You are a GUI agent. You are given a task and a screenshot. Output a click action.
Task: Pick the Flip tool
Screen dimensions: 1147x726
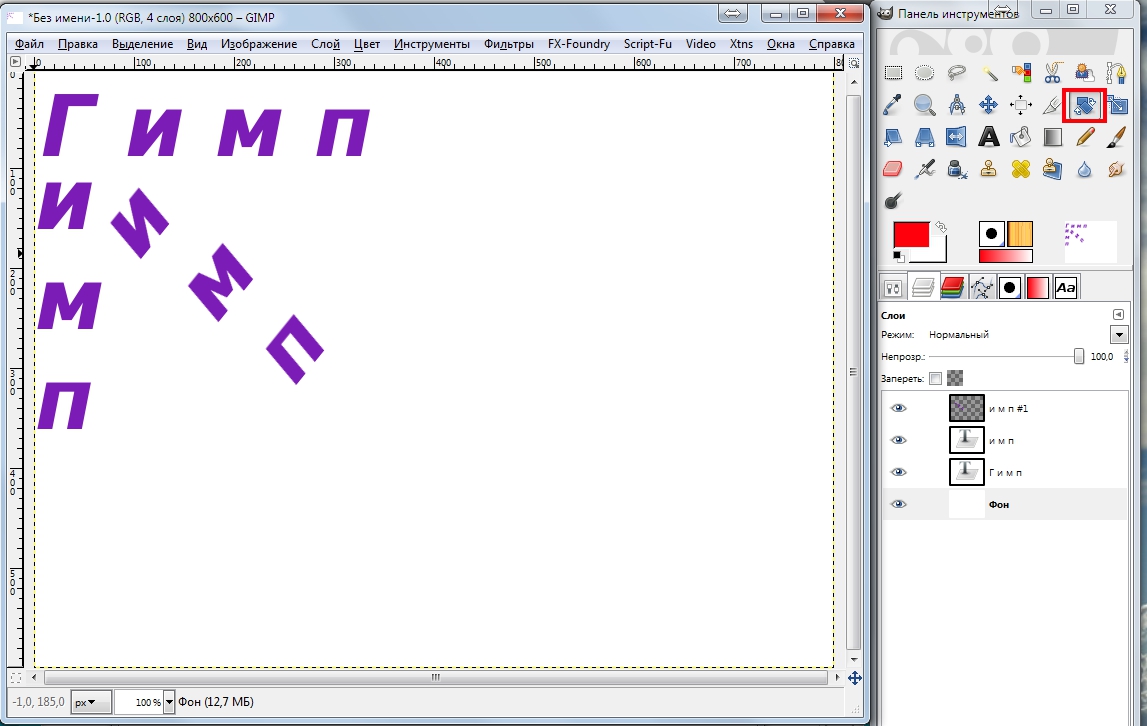(957, 137)
